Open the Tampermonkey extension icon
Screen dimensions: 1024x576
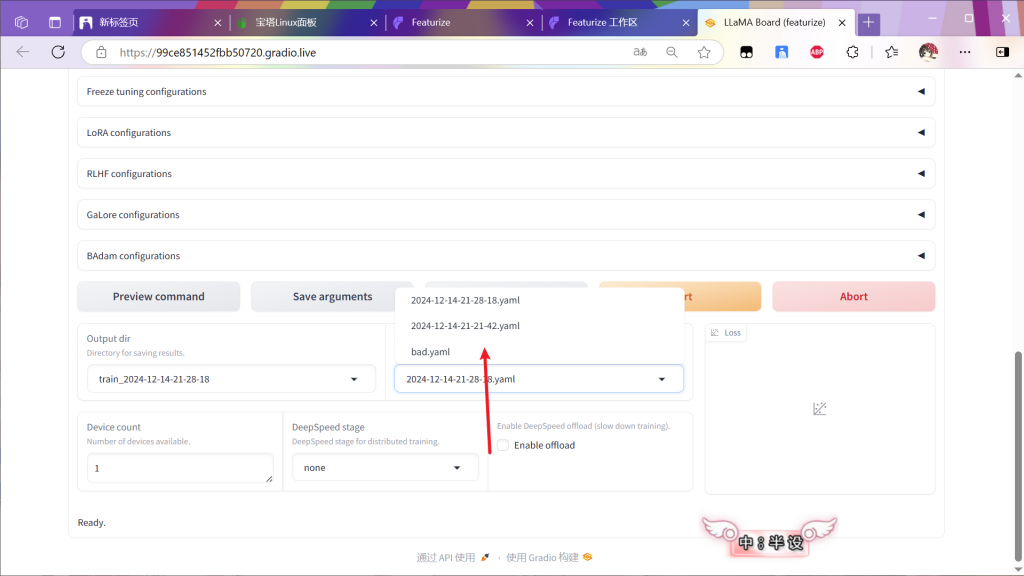point(746,52)
